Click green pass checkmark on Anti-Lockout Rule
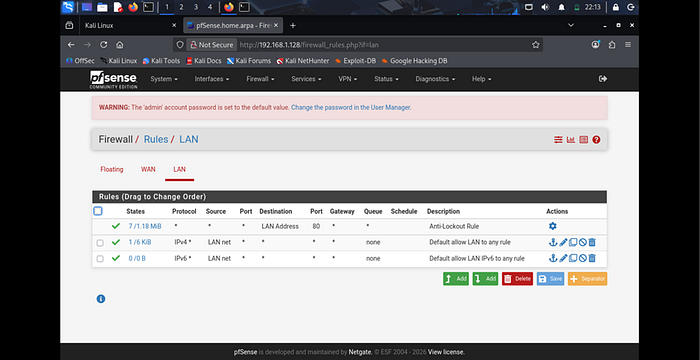The height and width of the screenshot is (360, 700). 116,226
